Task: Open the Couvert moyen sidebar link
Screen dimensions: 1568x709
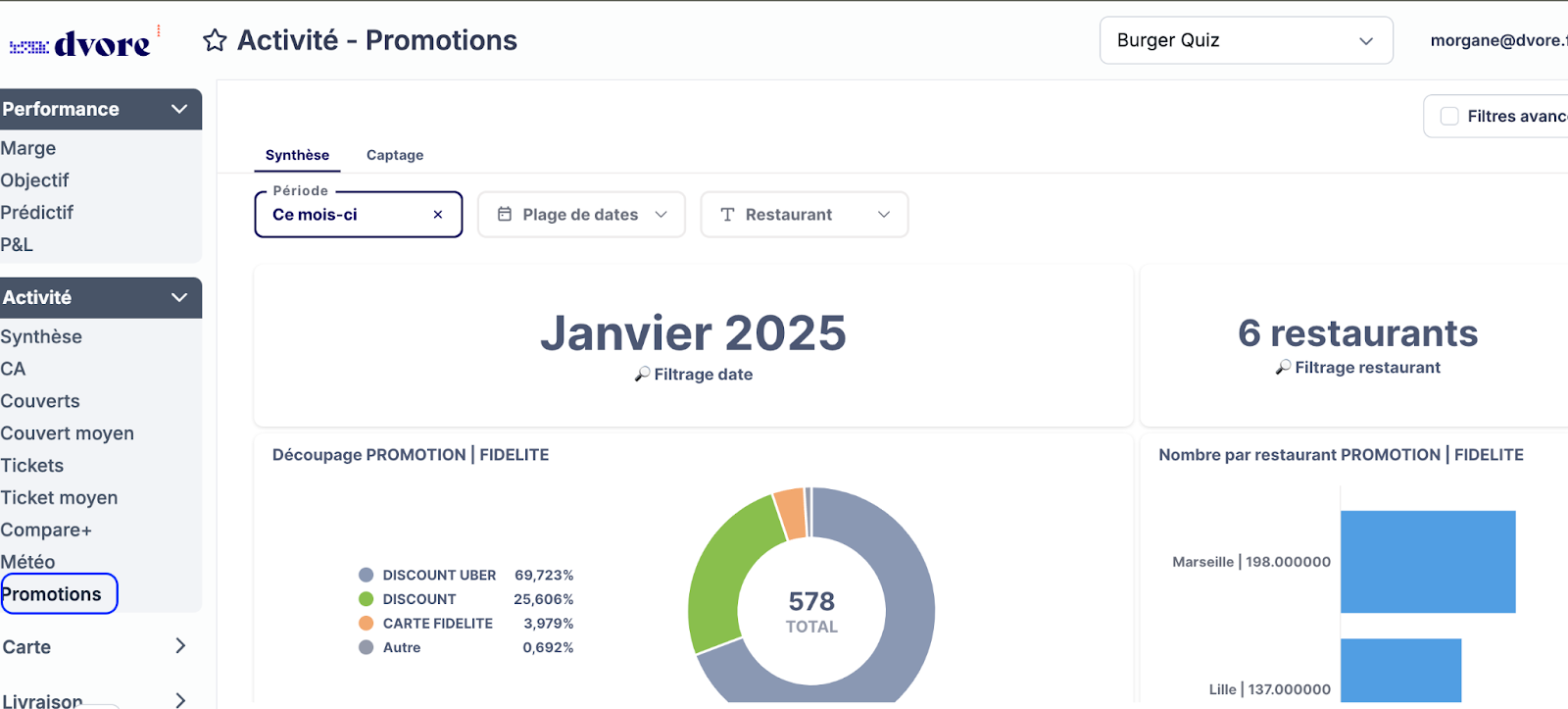Action: [x=68, y=433]
